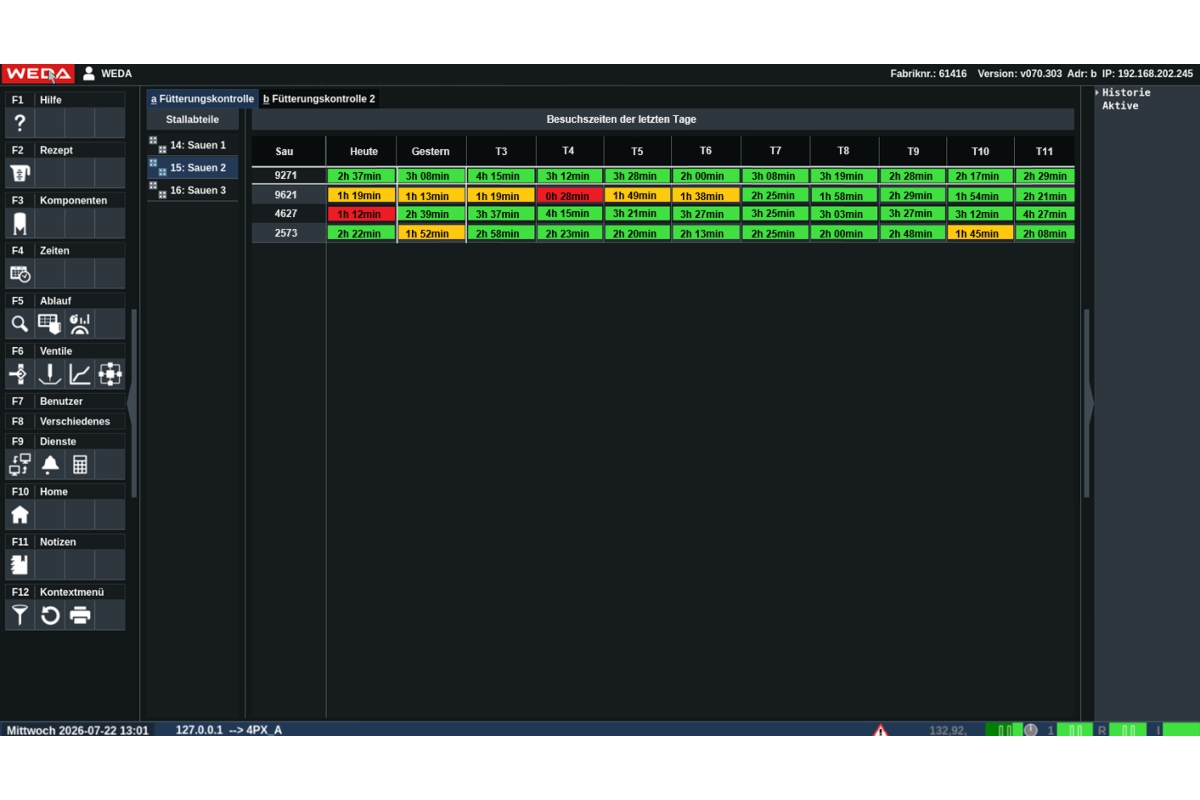Click the Kontextmenü filter funnel icon

19,615
